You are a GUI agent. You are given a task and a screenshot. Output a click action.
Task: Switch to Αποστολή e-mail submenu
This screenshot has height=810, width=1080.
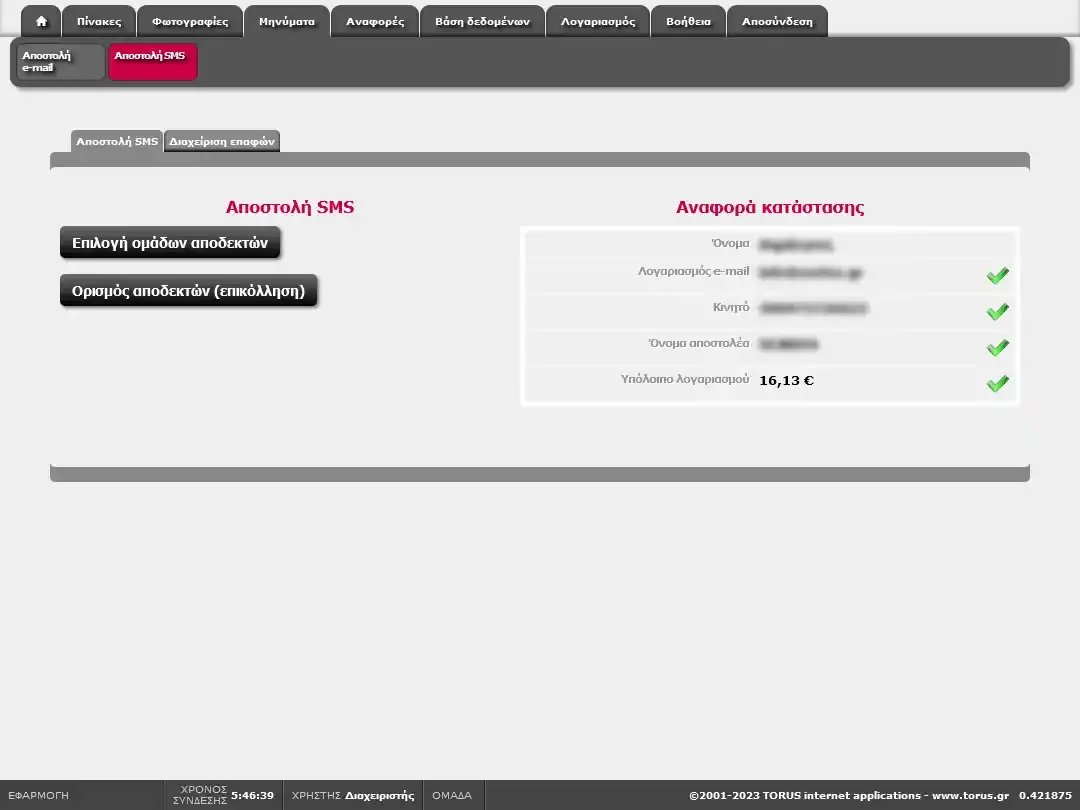point(61,62)
